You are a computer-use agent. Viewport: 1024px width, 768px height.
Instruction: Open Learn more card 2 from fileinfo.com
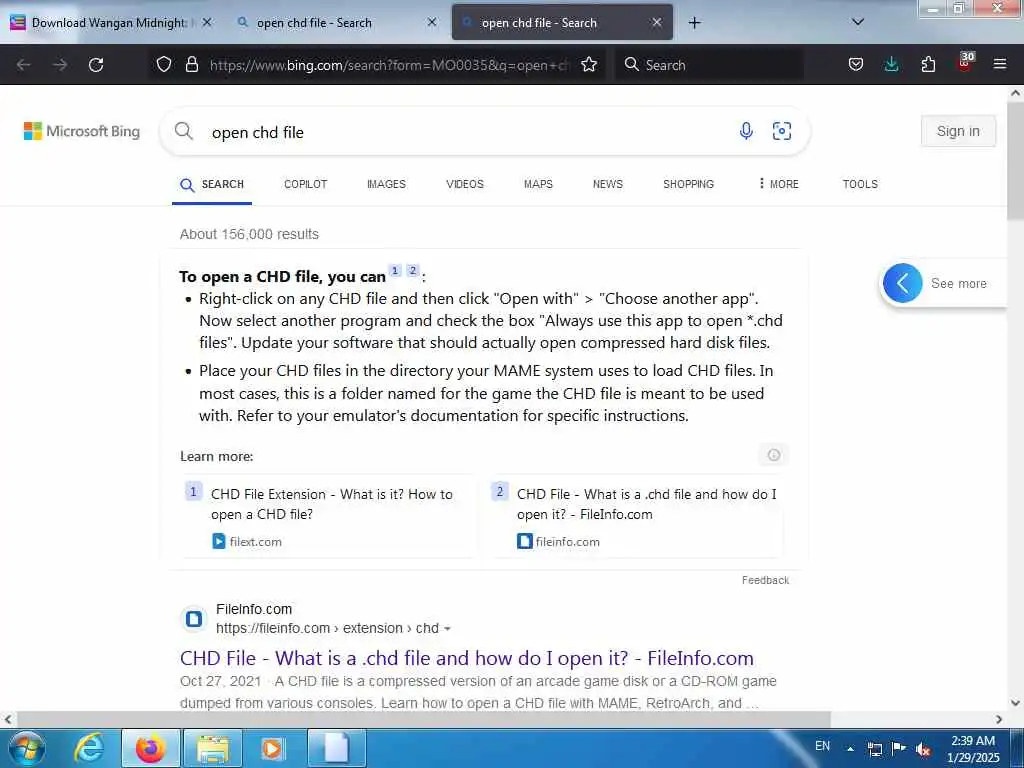pyautogui.click(x=637, y=516)
